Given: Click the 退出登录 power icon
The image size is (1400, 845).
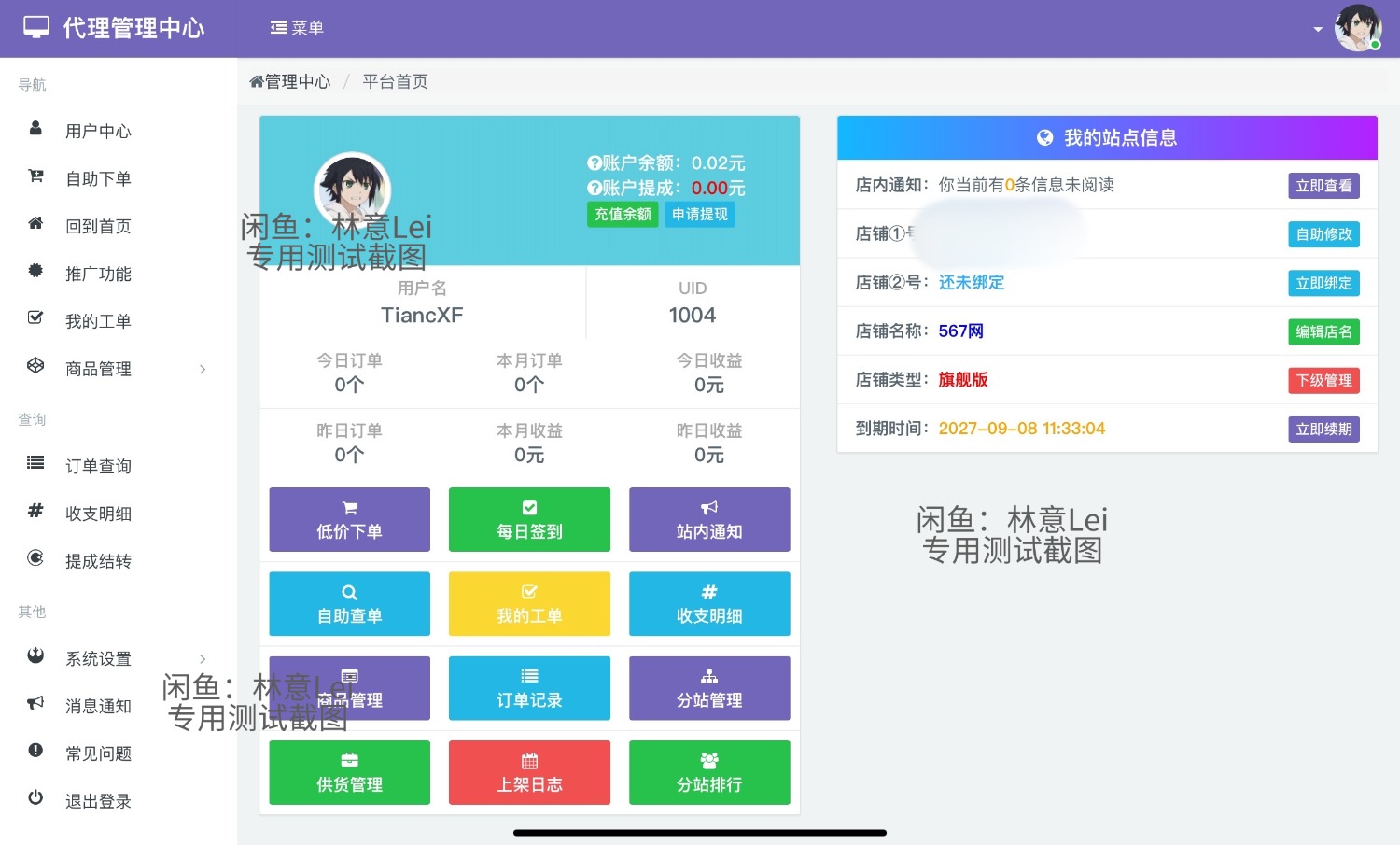Looking at the screenshot, I should 35,799.
